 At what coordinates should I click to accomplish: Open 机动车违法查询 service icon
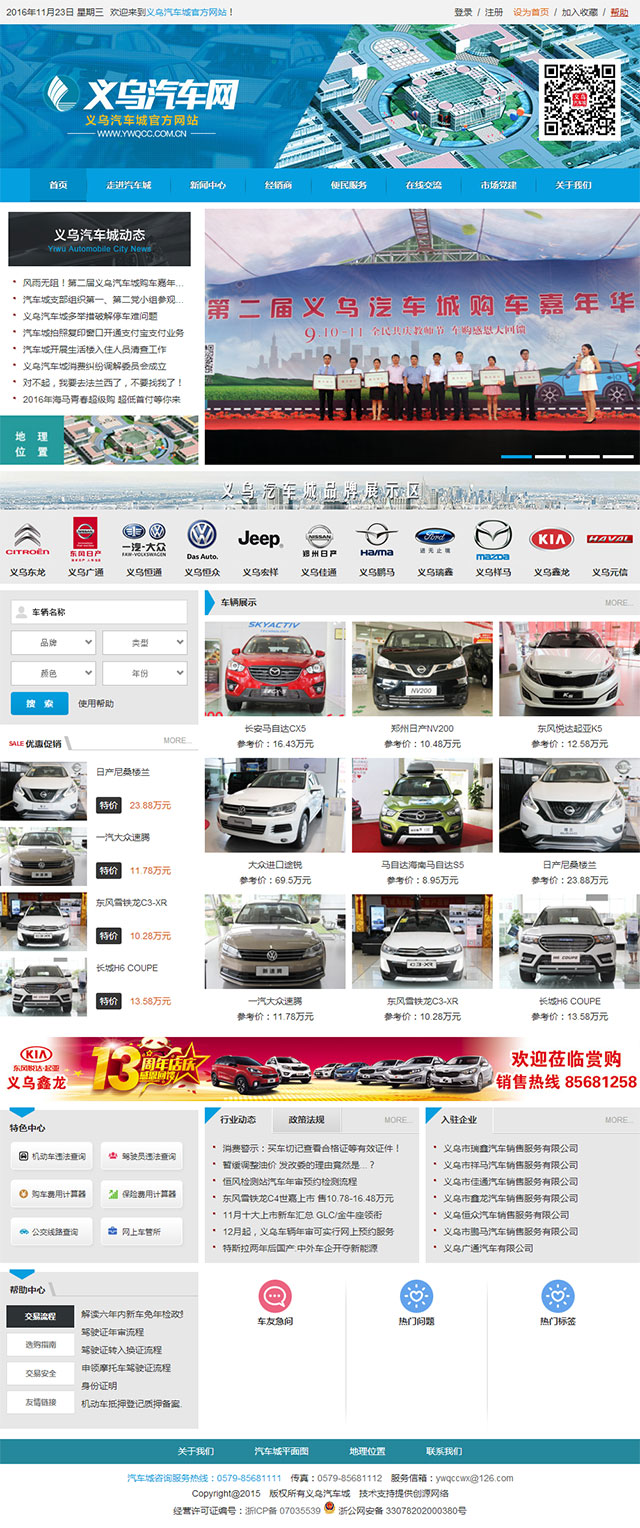tap(51, 1157)
